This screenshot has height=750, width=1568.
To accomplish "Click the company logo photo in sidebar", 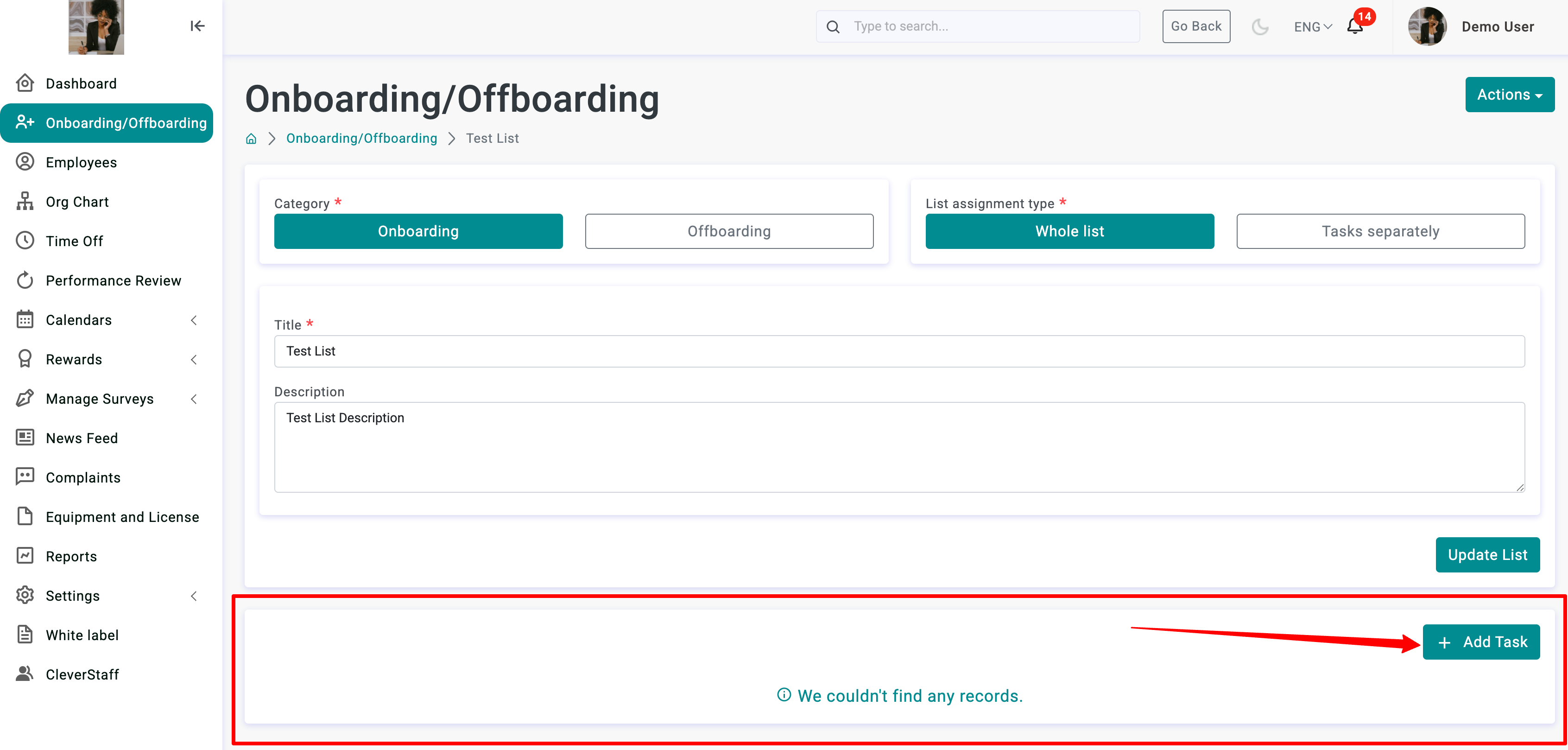I will pos(96,27).
